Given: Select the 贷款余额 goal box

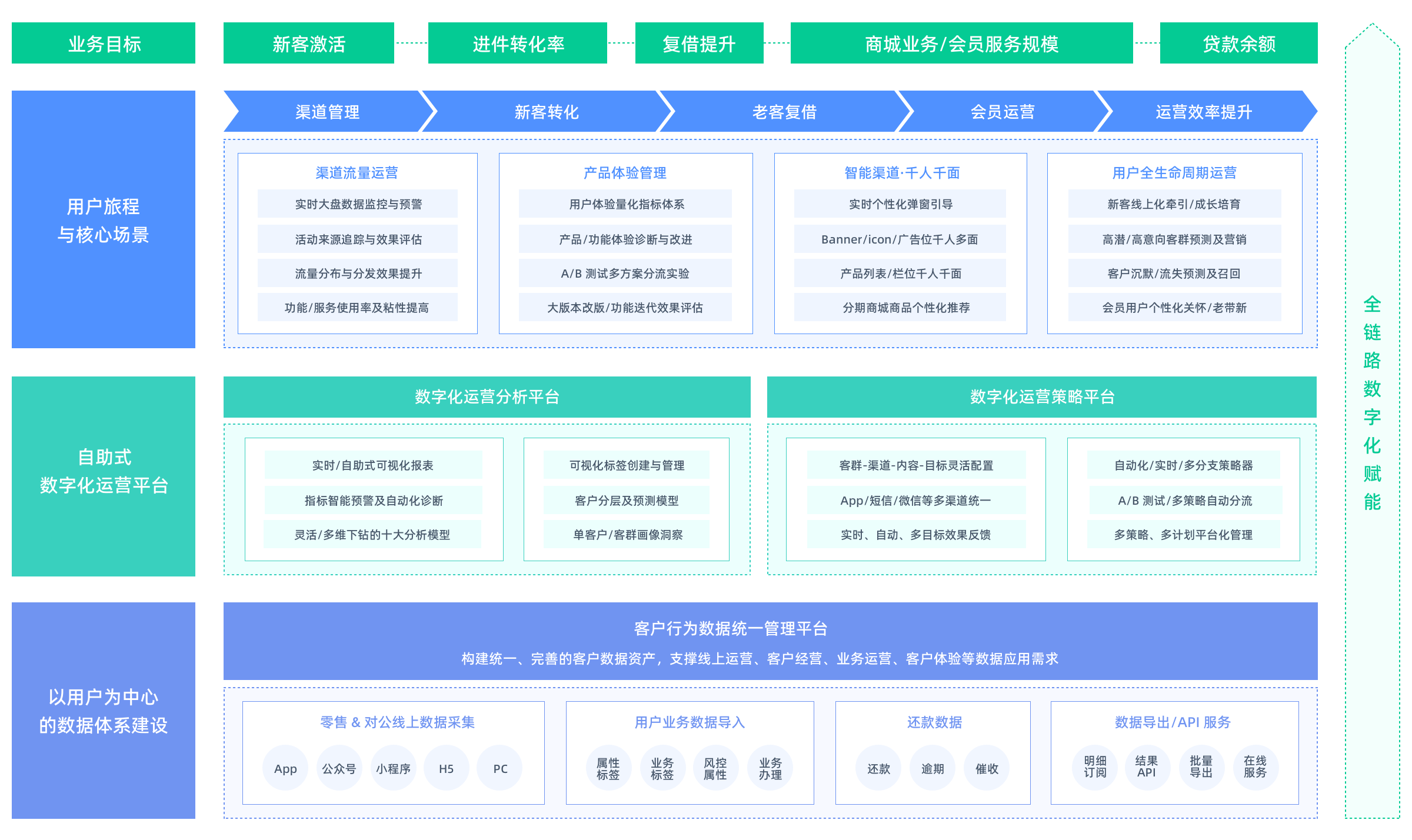Looking at the screenshot, I should tap(1239, 43).
